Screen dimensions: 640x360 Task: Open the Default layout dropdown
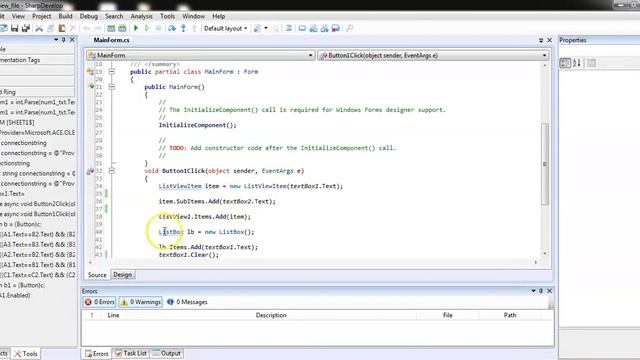225,28
